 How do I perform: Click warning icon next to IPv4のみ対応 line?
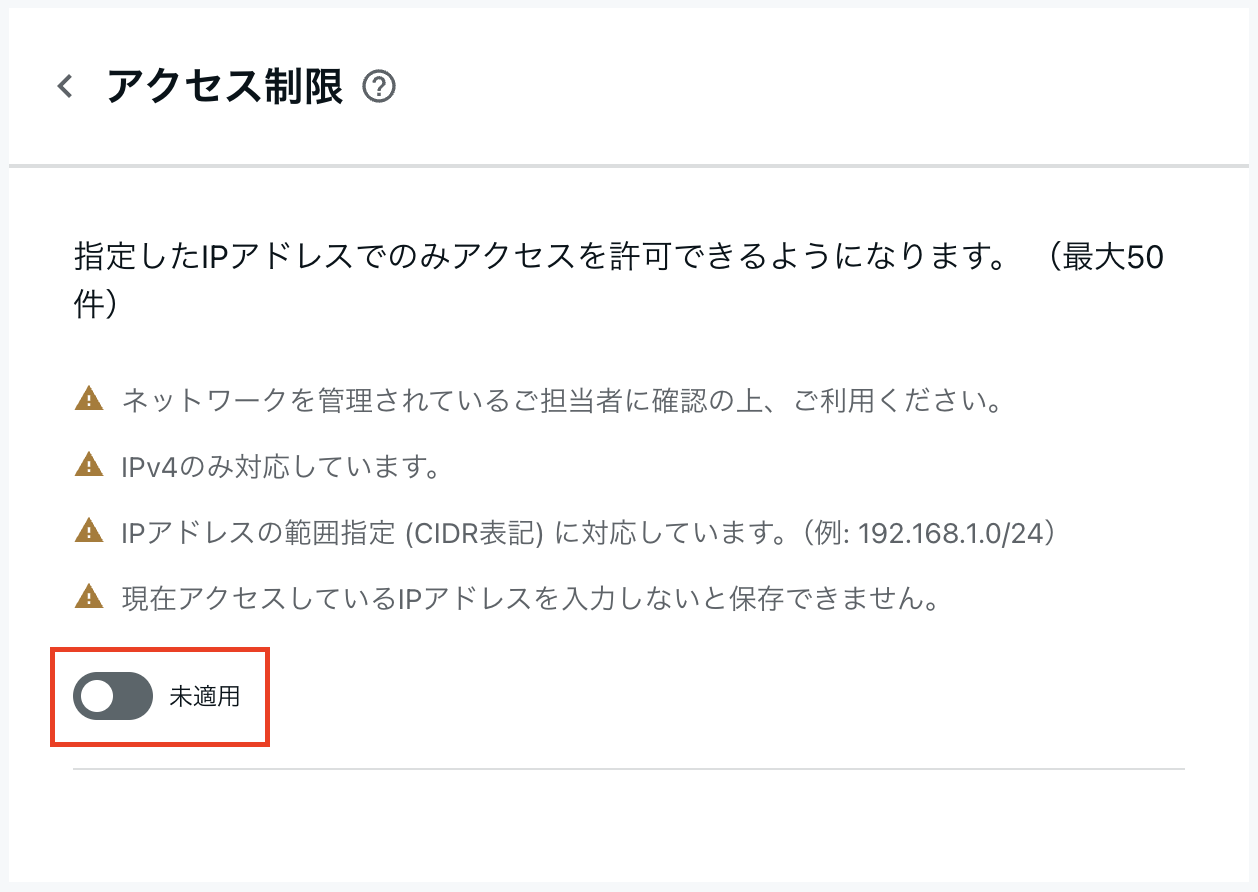(x=90, y=466)
